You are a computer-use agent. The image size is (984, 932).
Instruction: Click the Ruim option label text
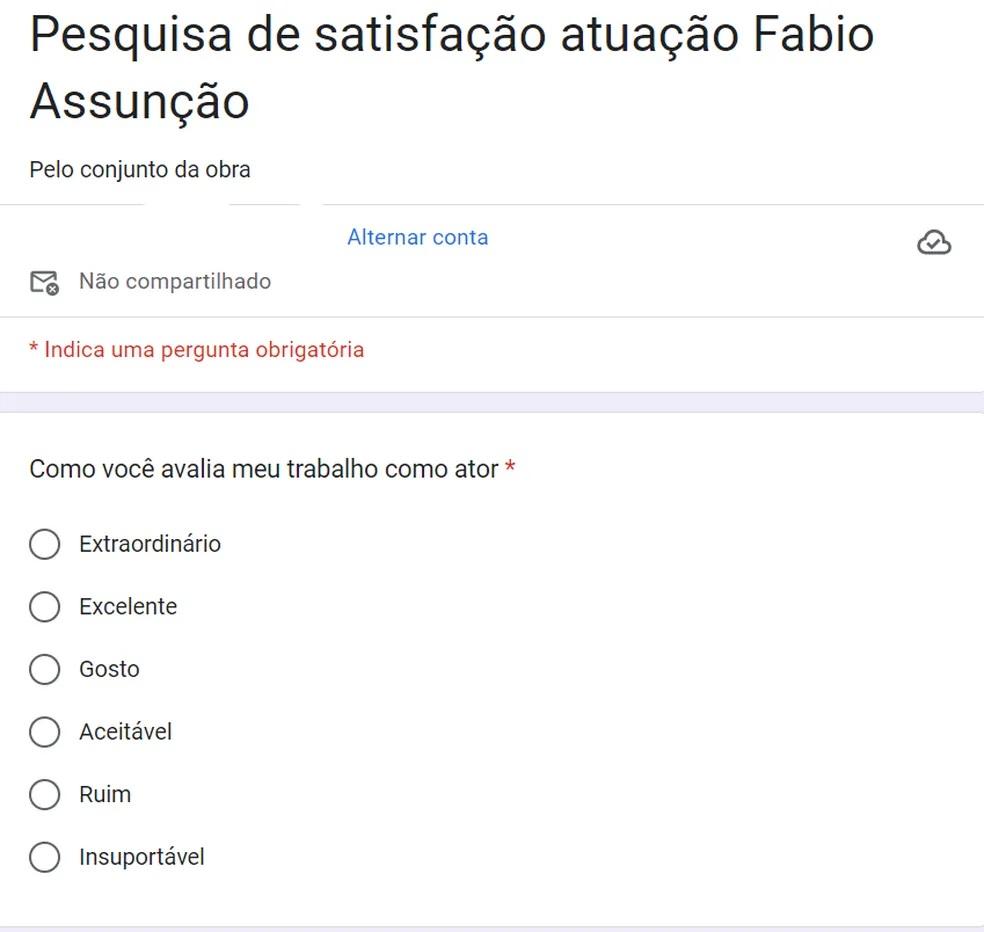105,795
